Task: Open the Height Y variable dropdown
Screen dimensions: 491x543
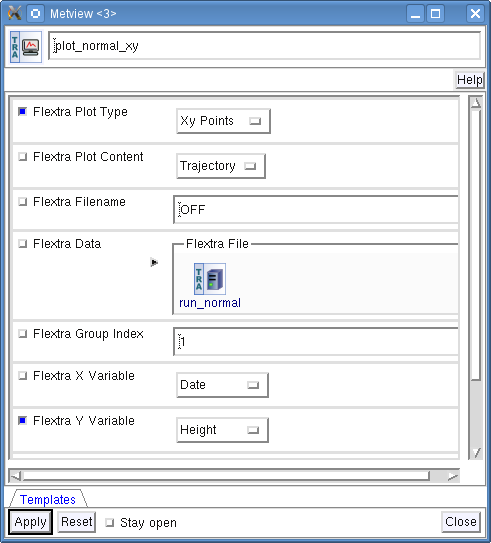Action: tap(222, 430)
